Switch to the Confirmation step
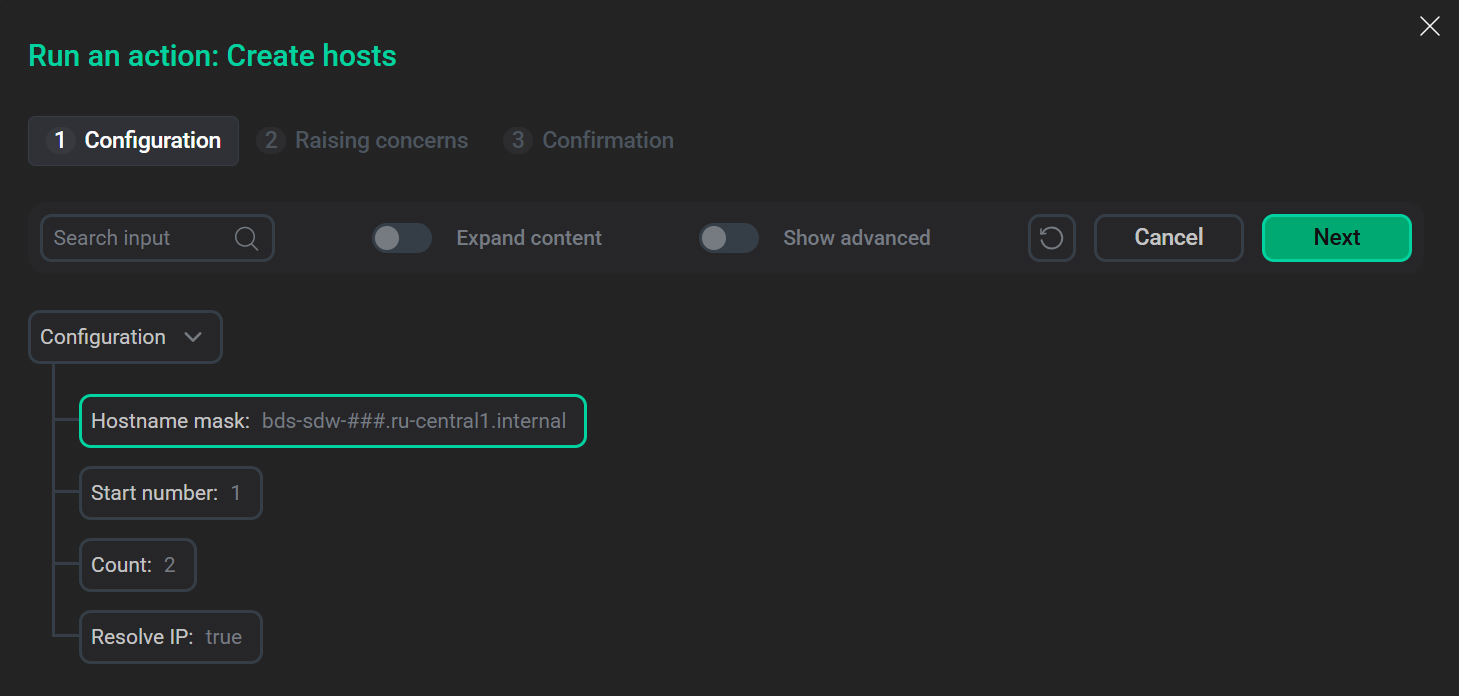 (608, 141)
